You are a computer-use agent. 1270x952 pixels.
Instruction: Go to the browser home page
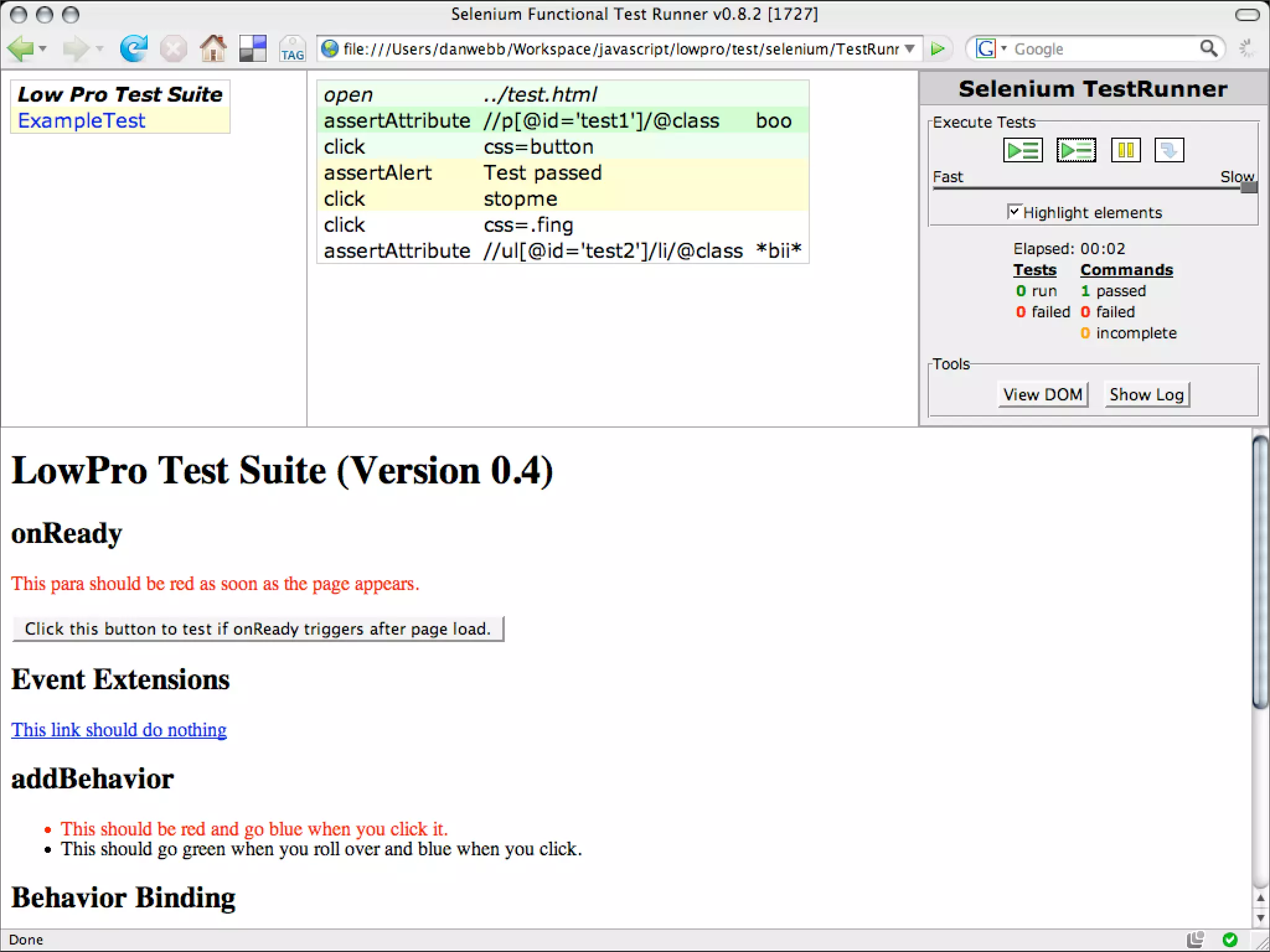tap(213, 48)
